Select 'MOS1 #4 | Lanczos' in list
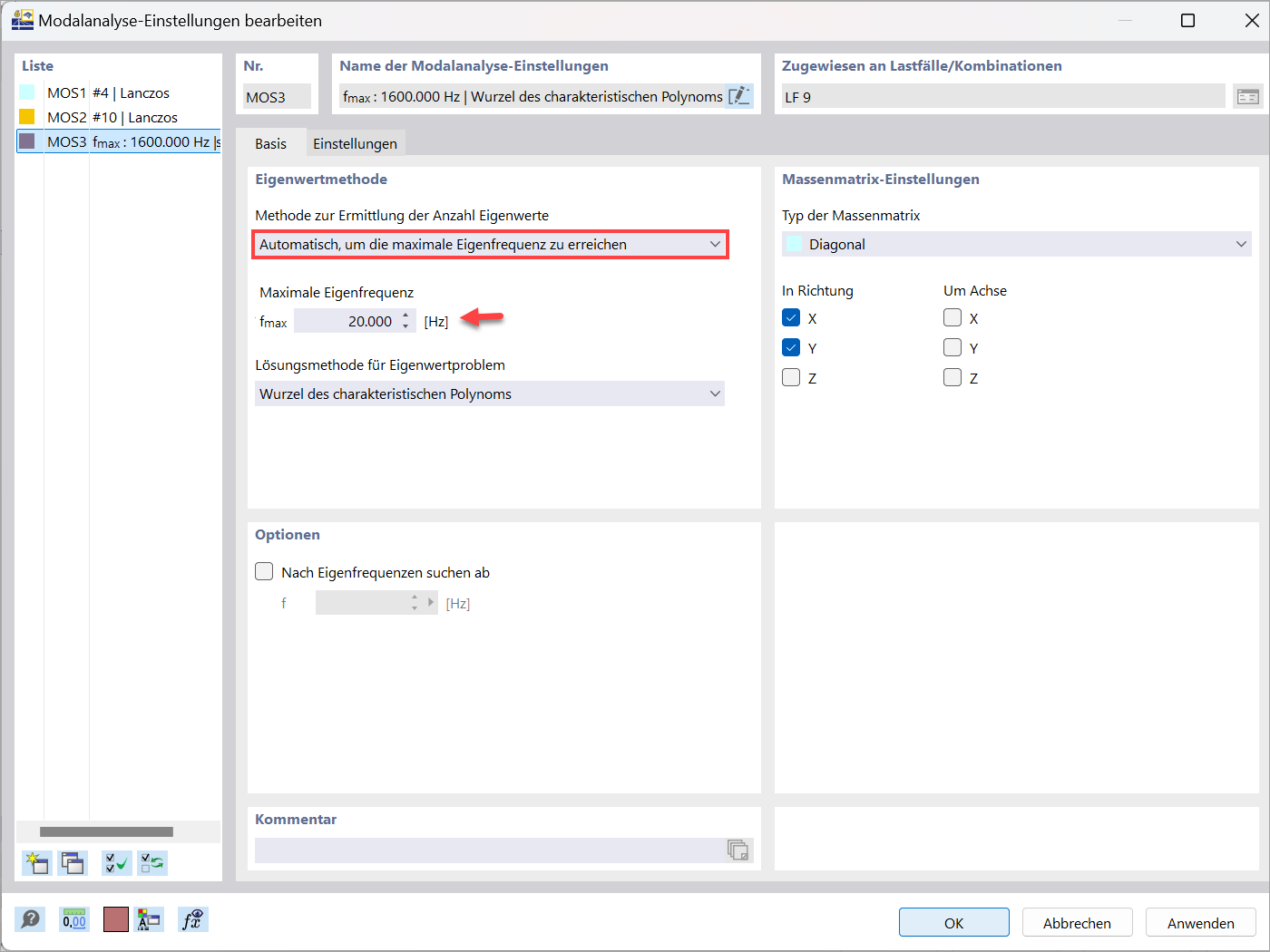This screenshot has width=1270, height=952. pos(119,92)
